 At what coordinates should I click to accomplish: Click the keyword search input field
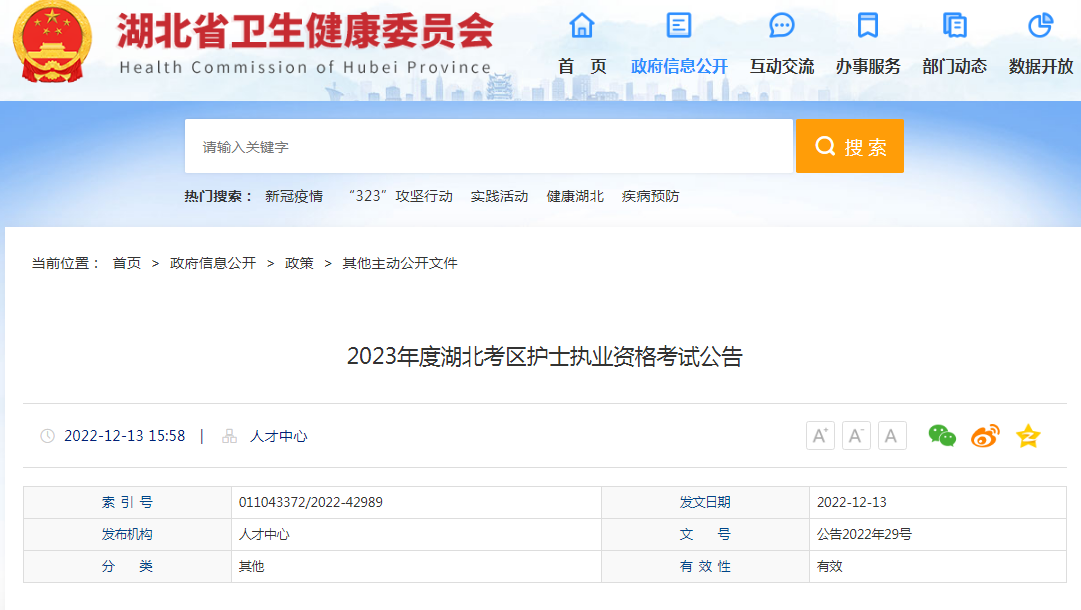pos(488,147)
